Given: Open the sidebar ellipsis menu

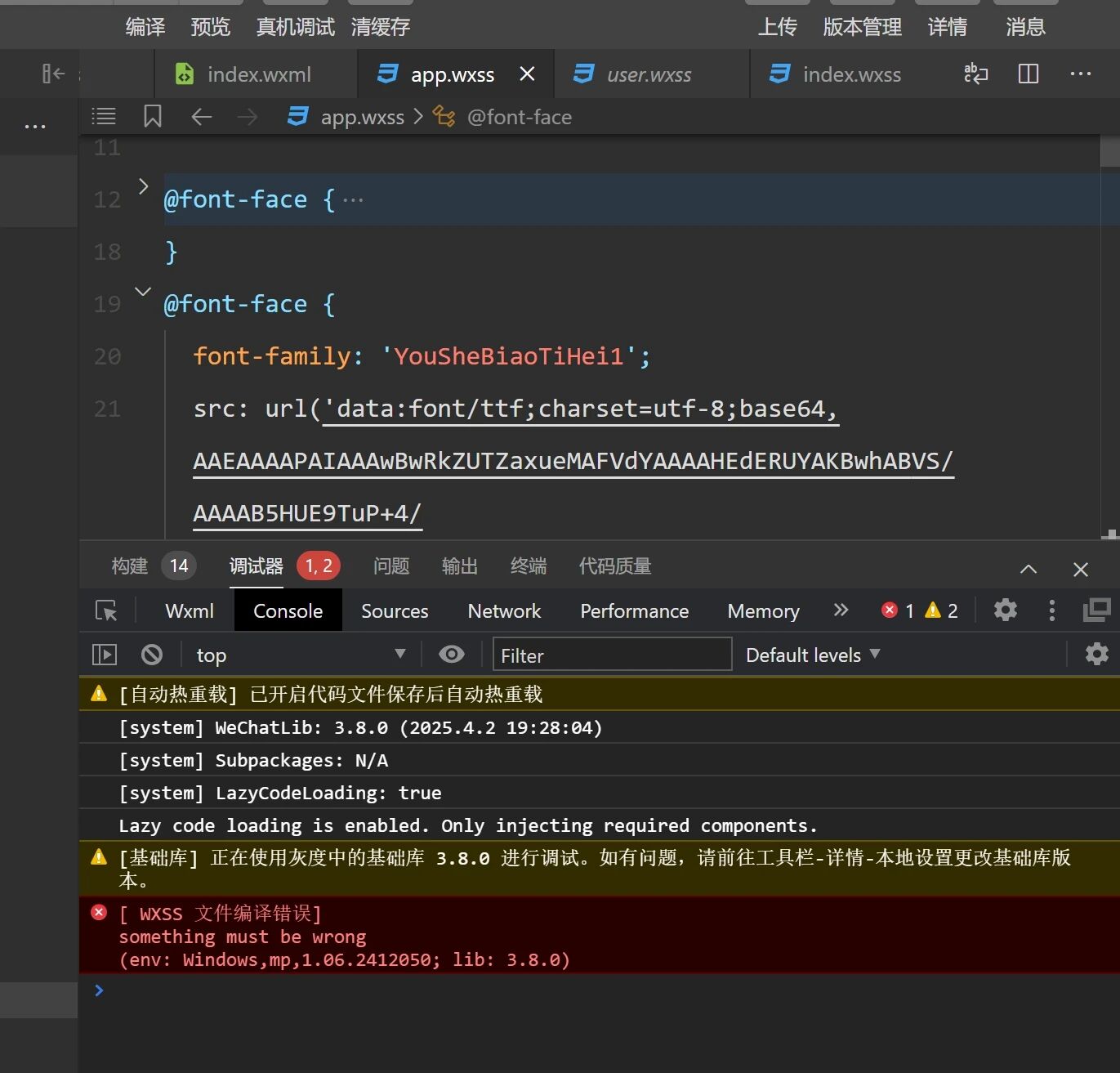Looking at the screenshot, I should [x=35, y=127].
